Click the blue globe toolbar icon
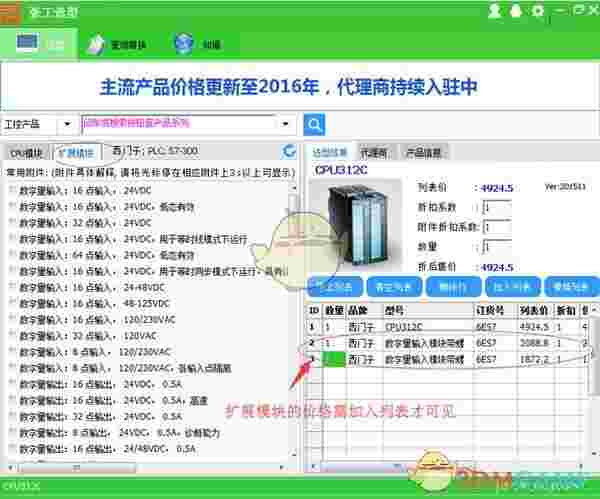 point(183,44)
